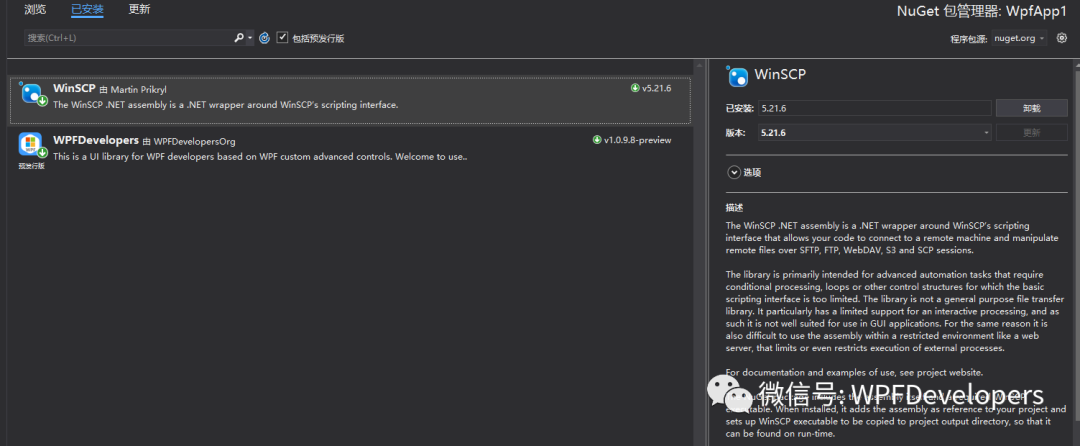
Task: Select the WinSCP package icon in list
Action: tap(34, 94)
